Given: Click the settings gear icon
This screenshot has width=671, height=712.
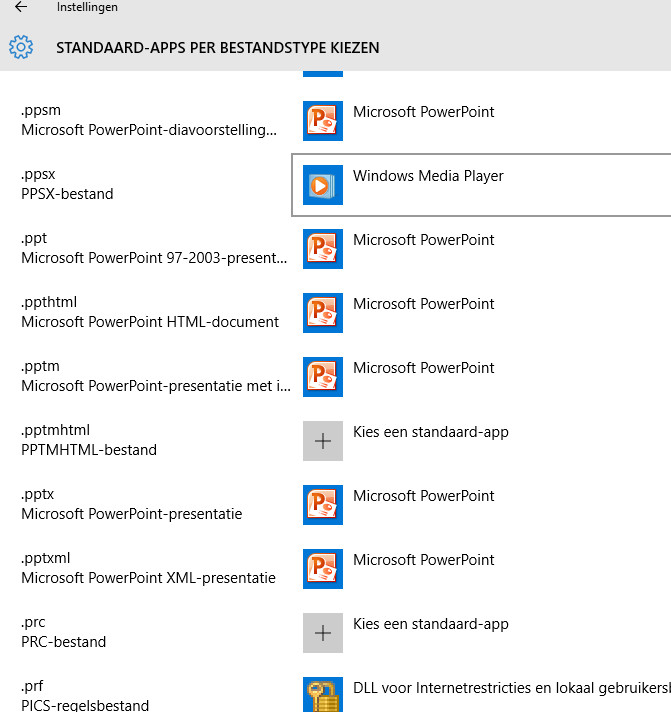Looking at the screenshot, I should coord(21,47).
